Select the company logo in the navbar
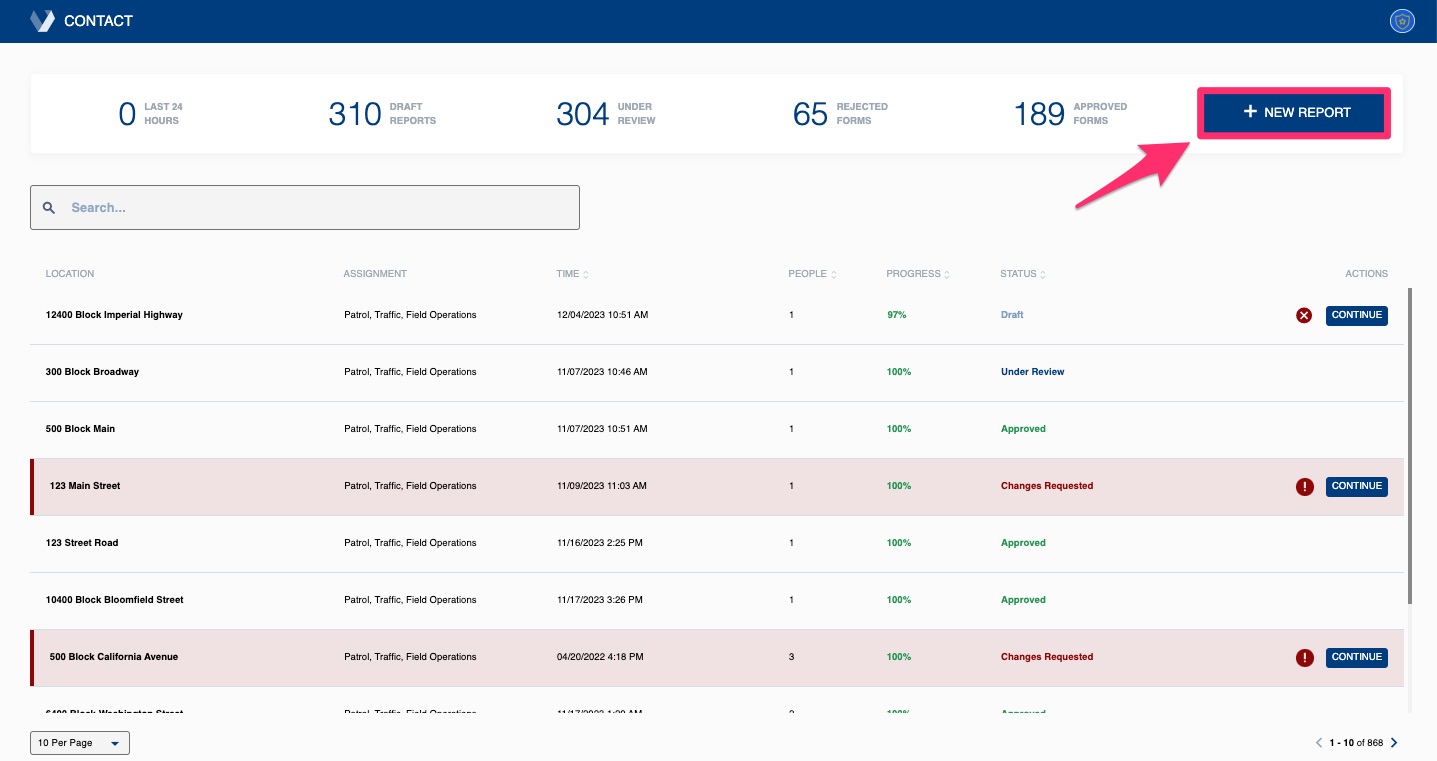The image size is (1437, 761). click(41, 20)
